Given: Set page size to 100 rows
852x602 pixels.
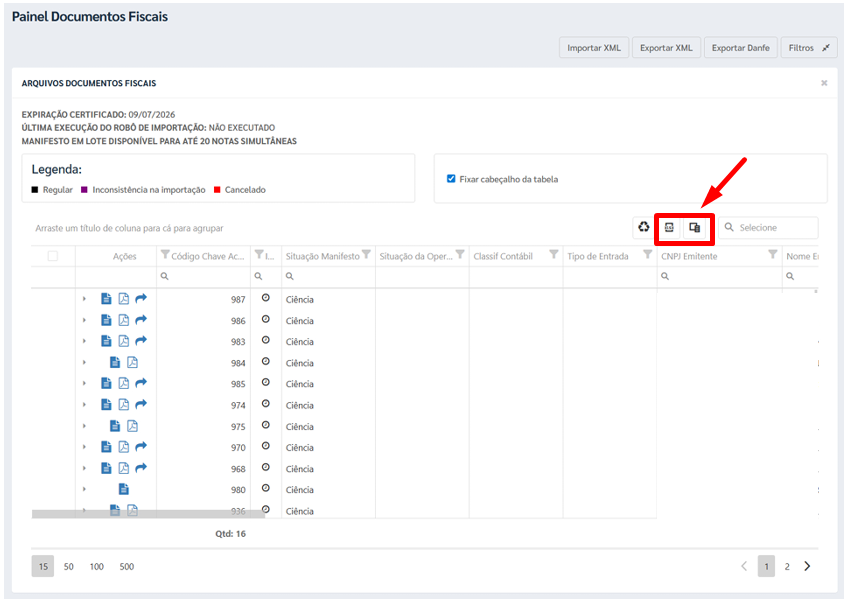Looking at the screenshot, I should click(x=97, y=567).
